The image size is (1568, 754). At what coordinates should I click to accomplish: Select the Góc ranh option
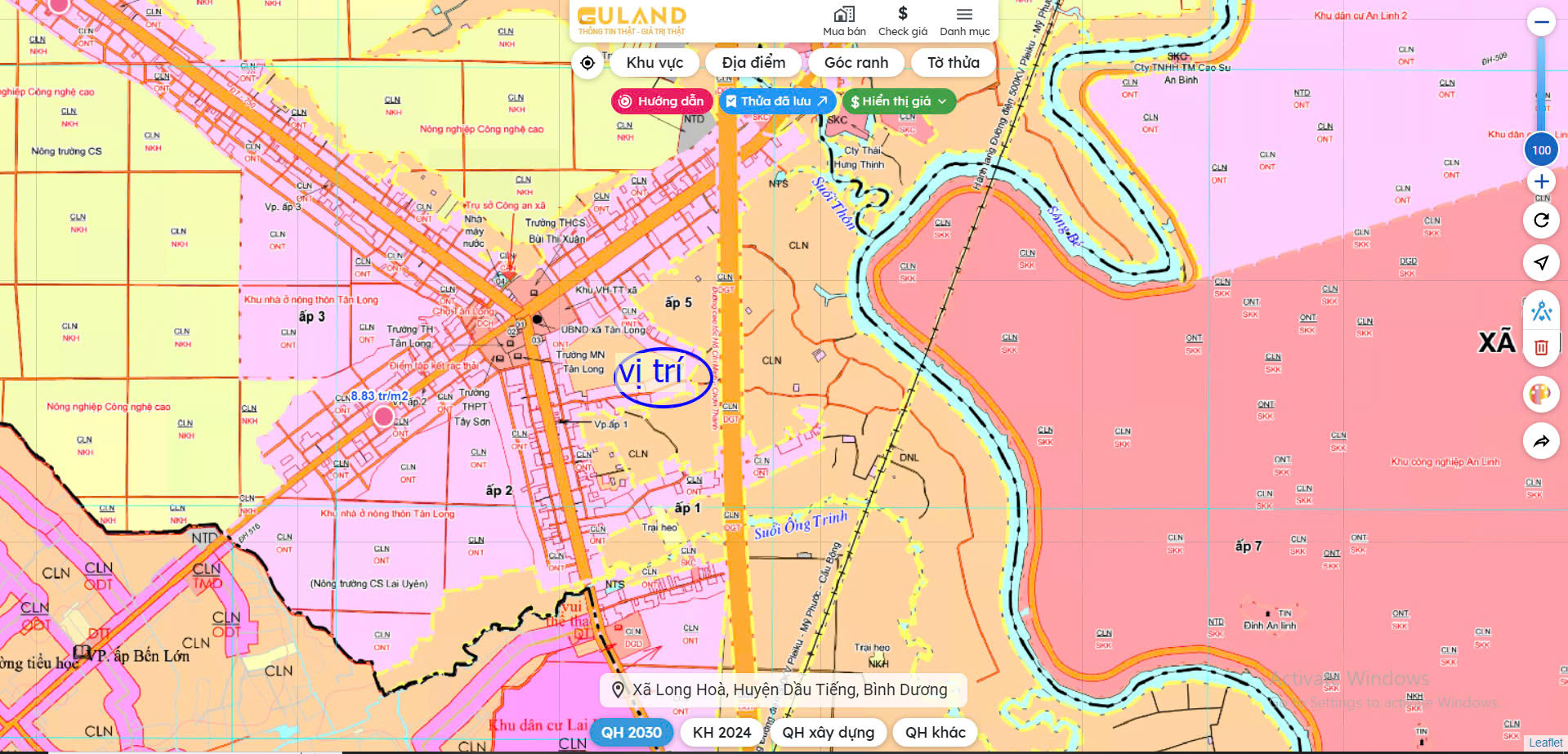855,63
